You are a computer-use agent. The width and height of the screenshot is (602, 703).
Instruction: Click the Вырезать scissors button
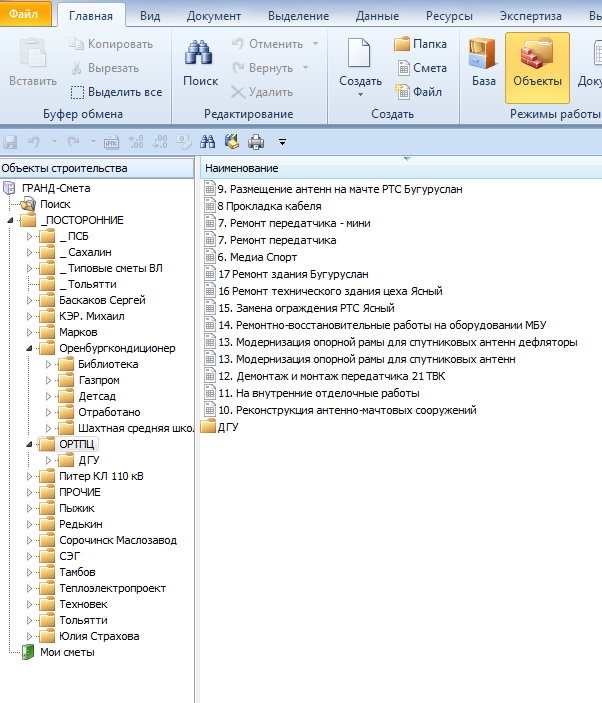(104, 68)
